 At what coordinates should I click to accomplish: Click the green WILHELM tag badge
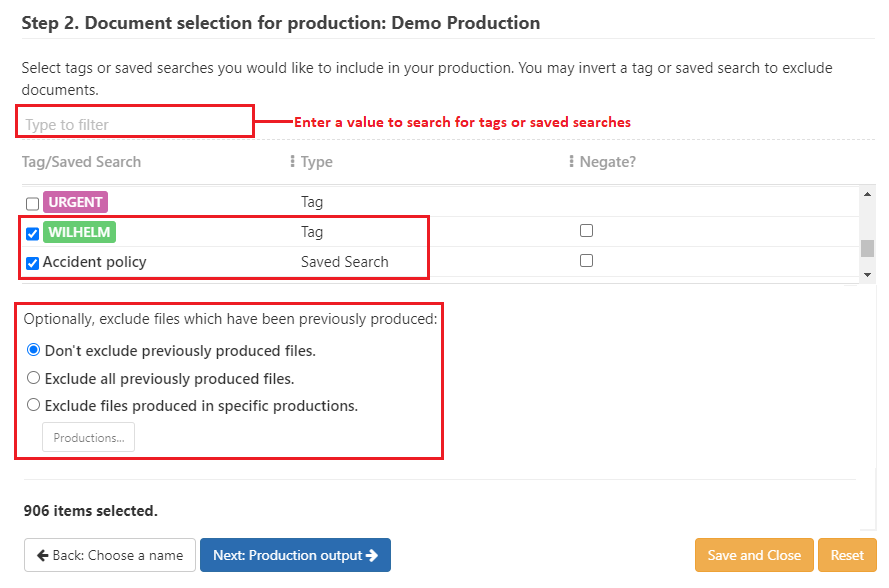click(x=79, y=232)
